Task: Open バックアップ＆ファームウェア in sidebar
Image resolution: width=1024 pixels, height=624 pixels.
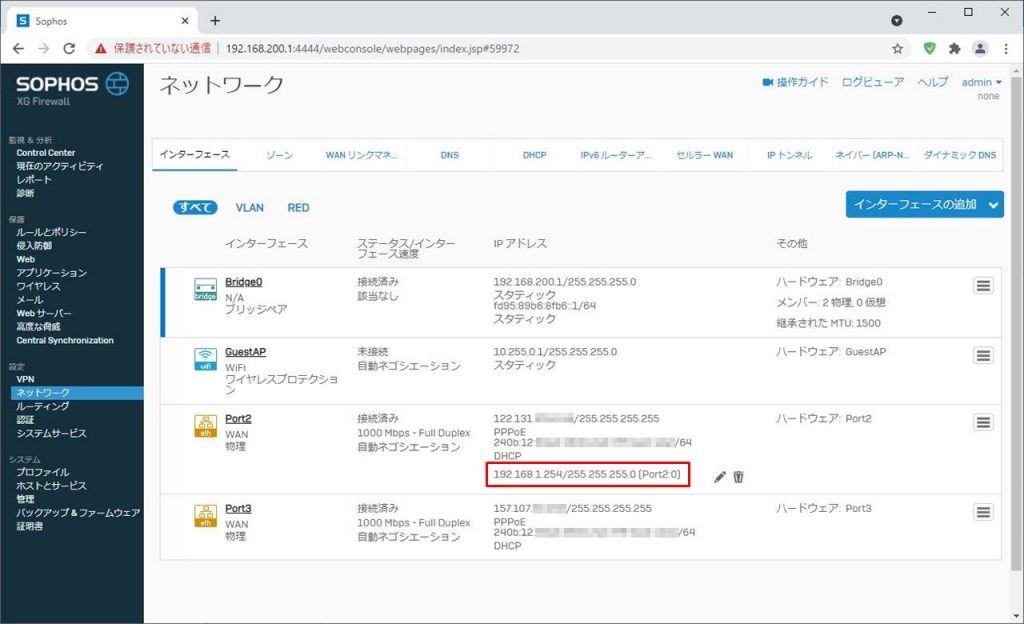Action: 78,513
